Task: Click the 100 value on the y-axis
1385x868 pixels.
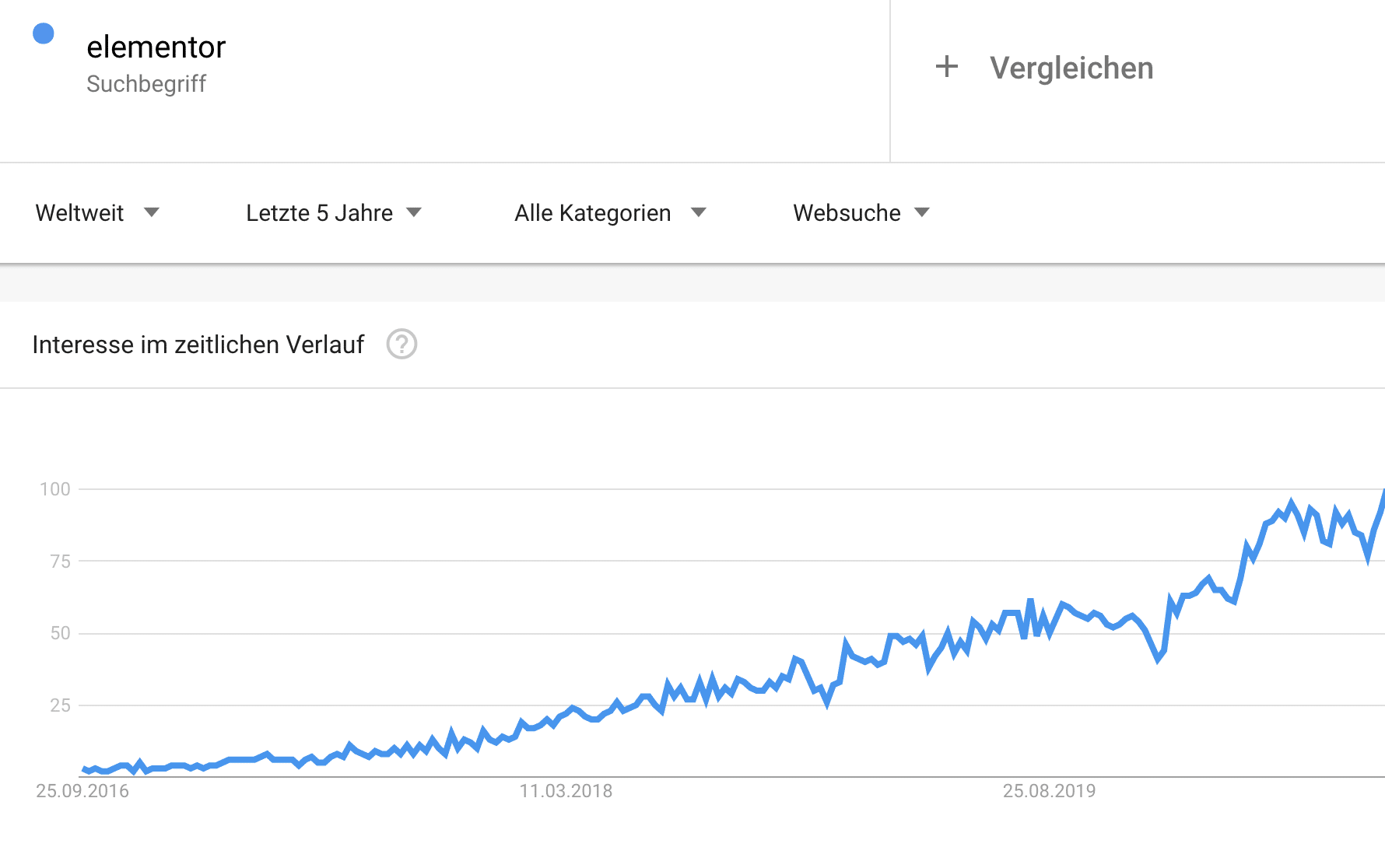Action: point(55,489)
